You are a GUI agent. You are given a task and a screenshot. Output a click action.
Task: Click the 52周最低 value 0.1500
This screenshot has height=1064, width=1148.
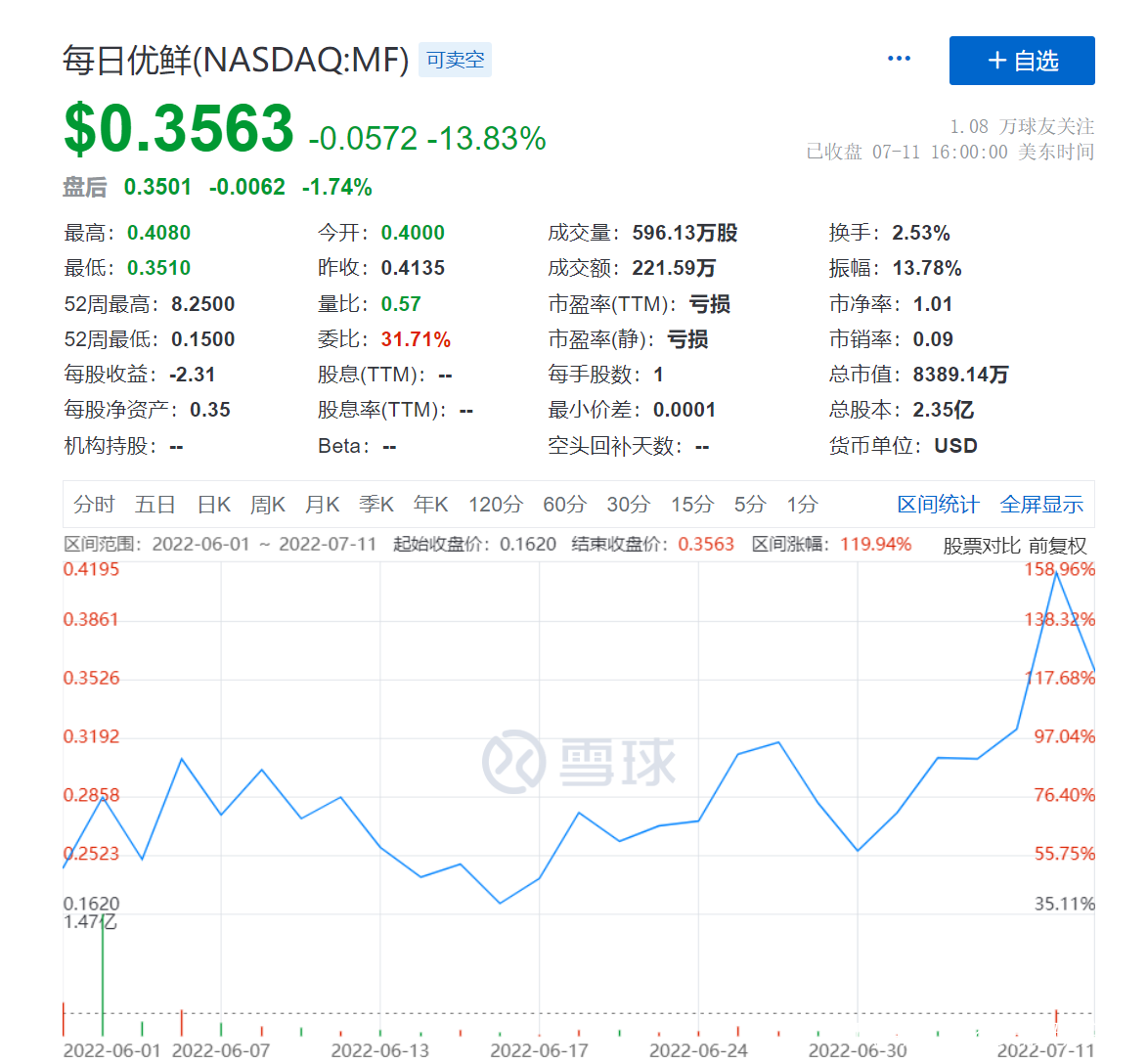[x=202, y=339]
